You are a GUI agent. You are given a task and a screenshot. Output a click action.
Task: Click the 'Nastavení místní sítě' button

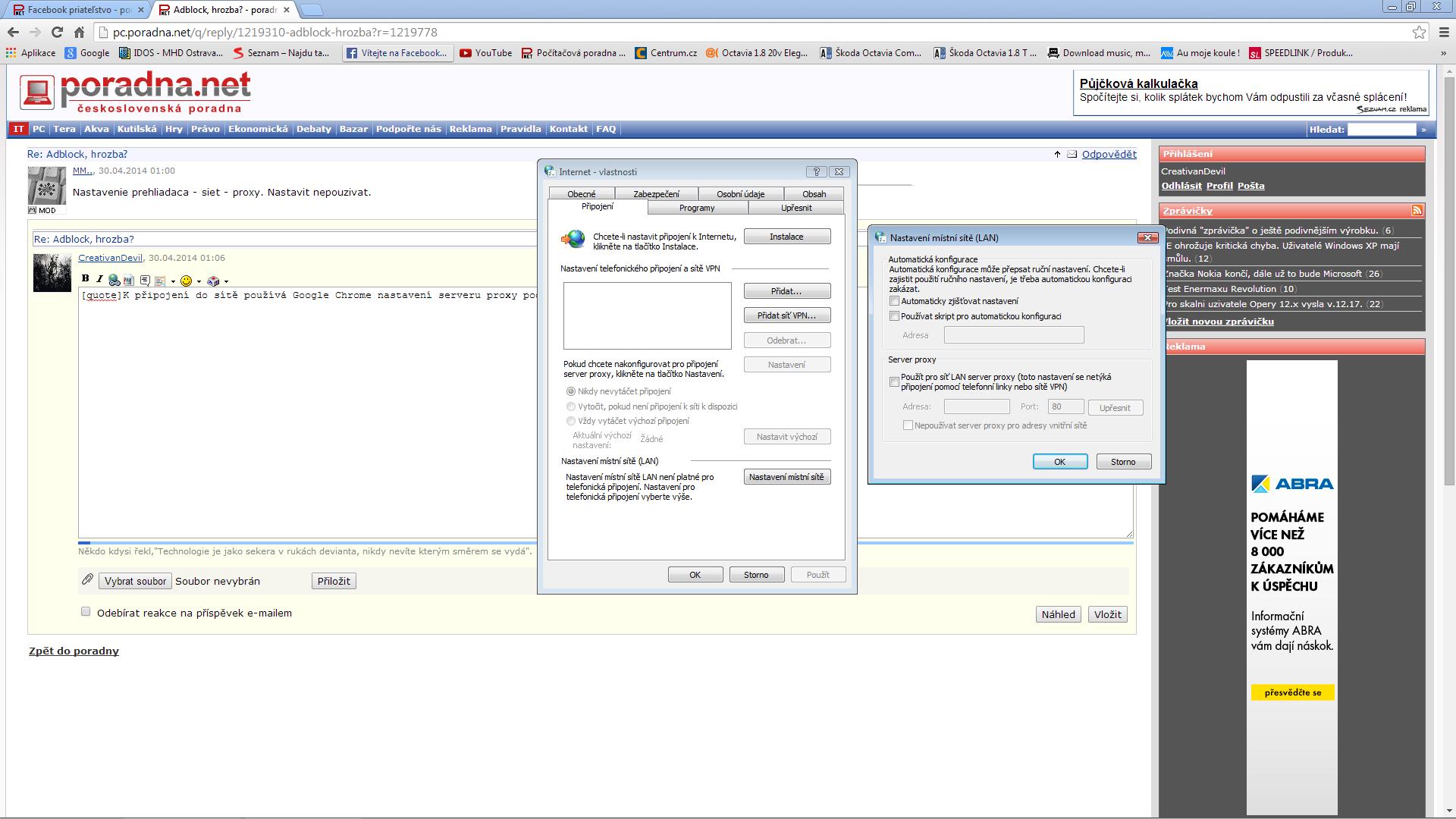click(786, 477)
